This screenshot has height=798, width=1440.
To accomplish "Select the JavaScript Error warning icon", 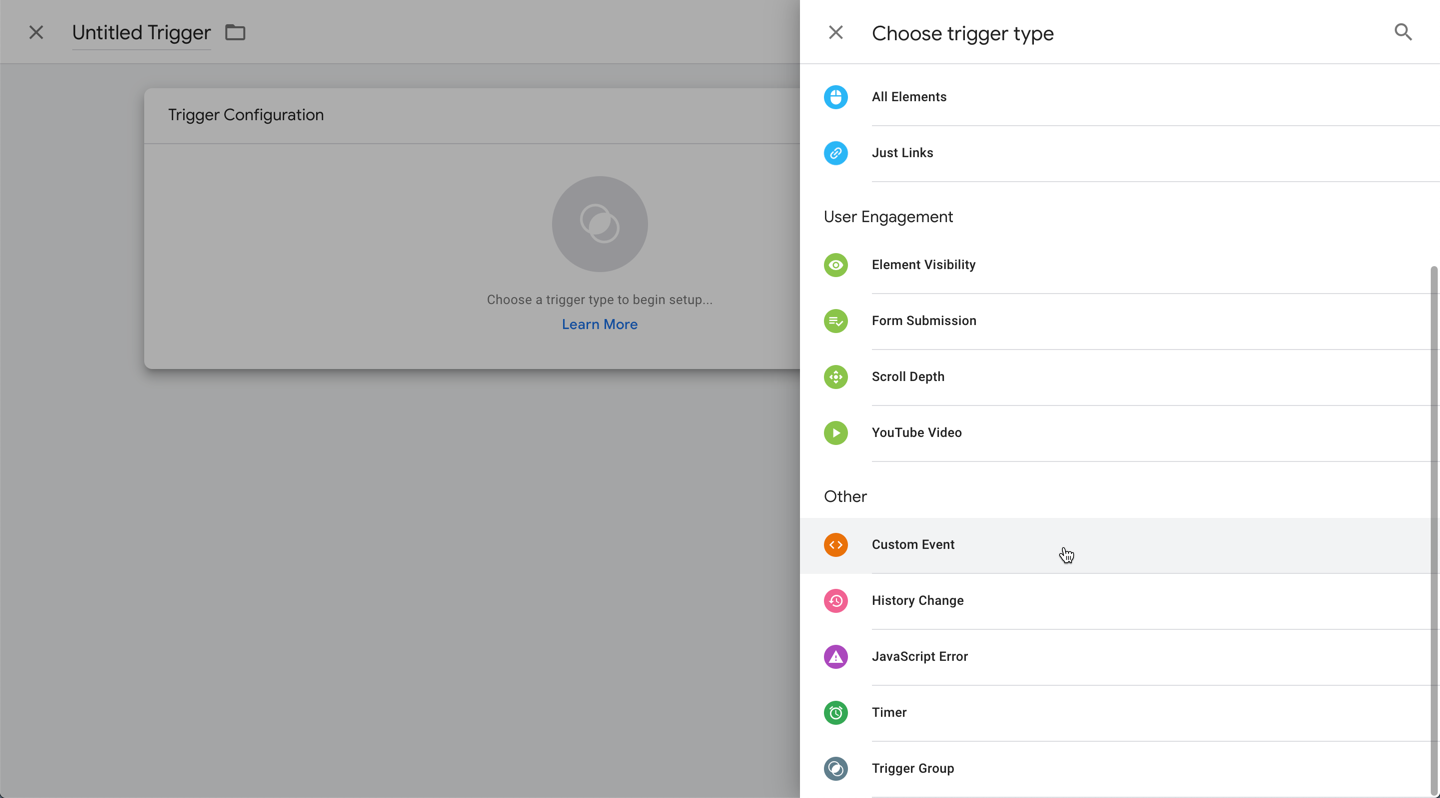I will pyautogui.click(x=836, y=656).
